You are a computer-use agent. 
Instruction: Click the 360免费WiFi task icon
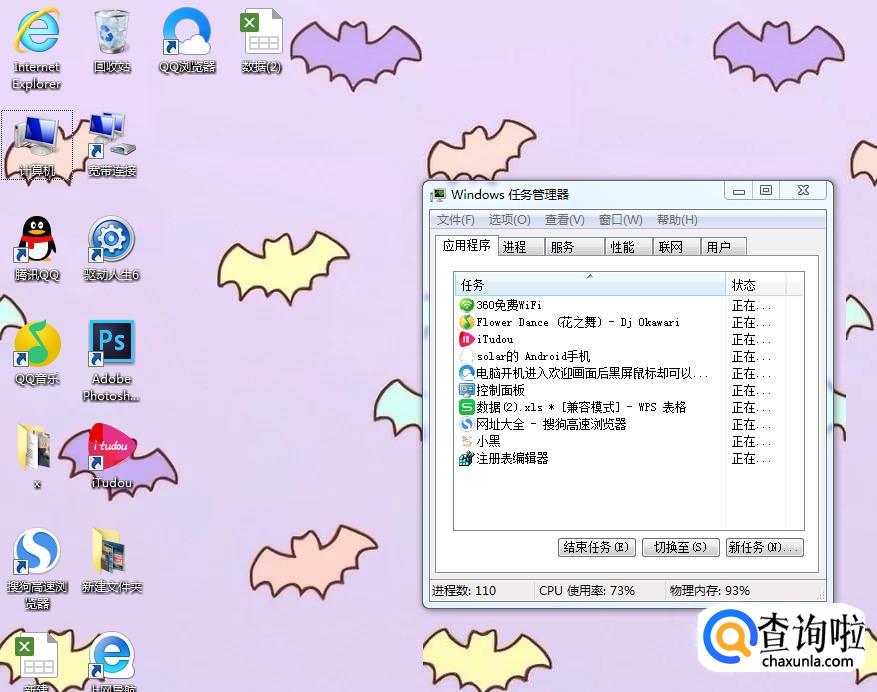466,305
